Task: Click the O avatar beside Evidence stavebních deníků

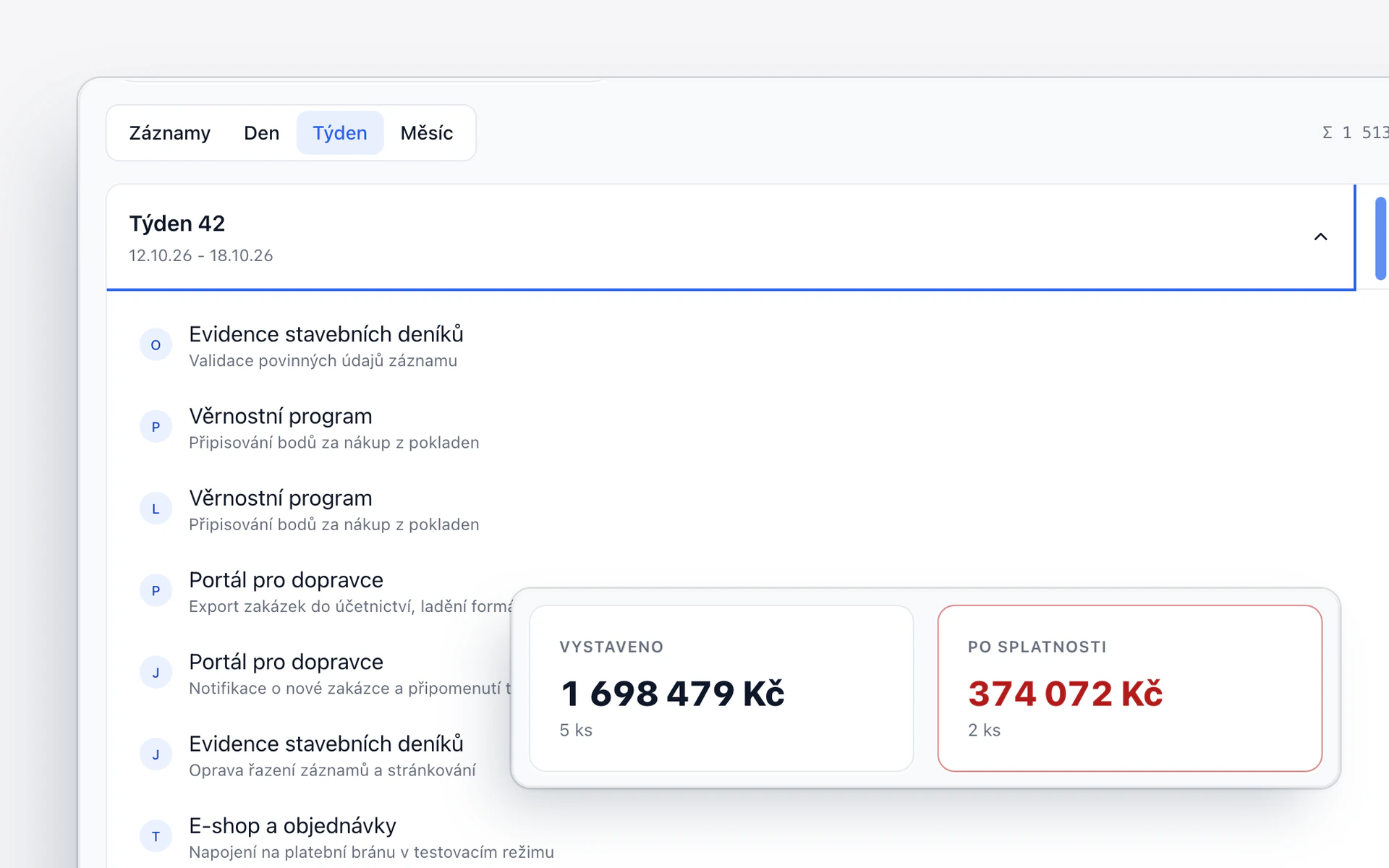Action: (x=156, y=345)
